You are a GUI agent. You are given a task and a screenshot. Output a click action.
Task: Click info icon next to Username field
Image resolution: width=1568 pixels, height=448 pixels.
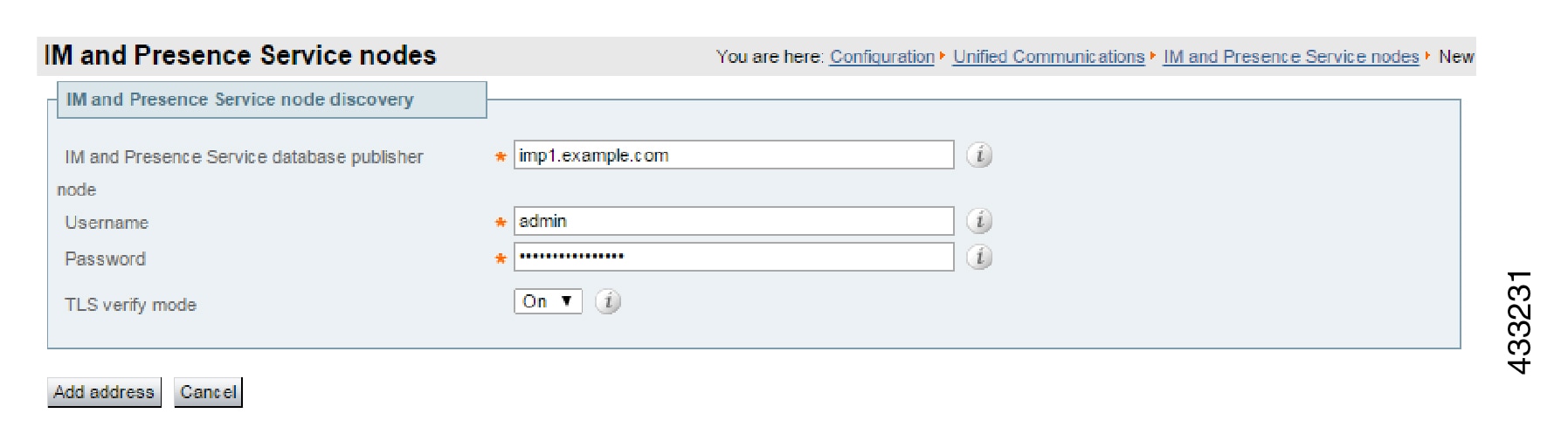tap(979, 221)
